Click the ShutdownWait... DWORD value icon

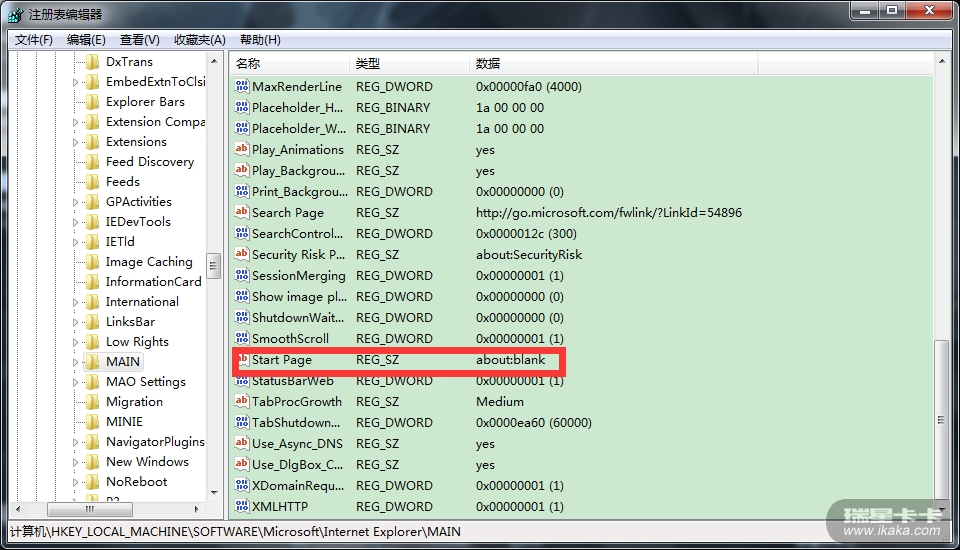click(242, 317)
